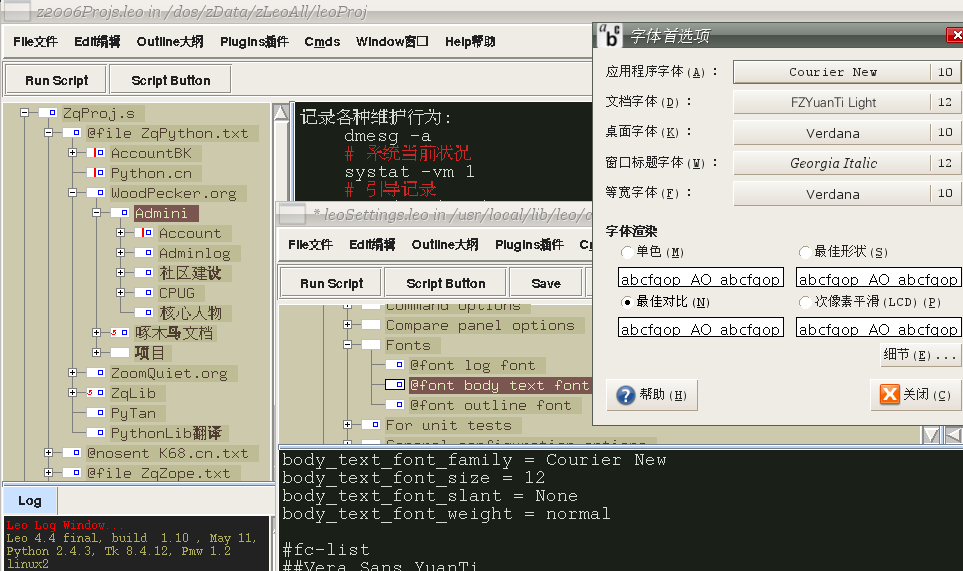Click the question mark help icon in font dialog

(626, 395)
